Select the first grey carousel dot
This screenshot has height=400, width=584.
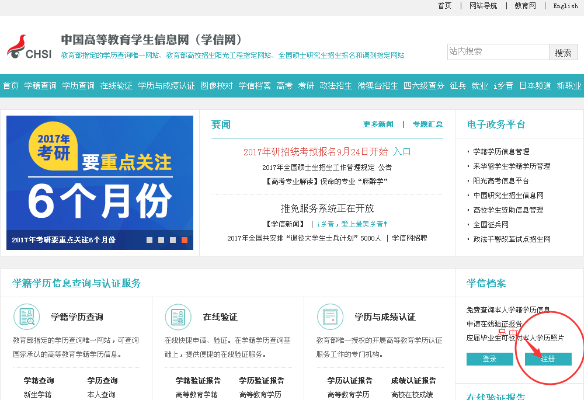coord(149,240)
